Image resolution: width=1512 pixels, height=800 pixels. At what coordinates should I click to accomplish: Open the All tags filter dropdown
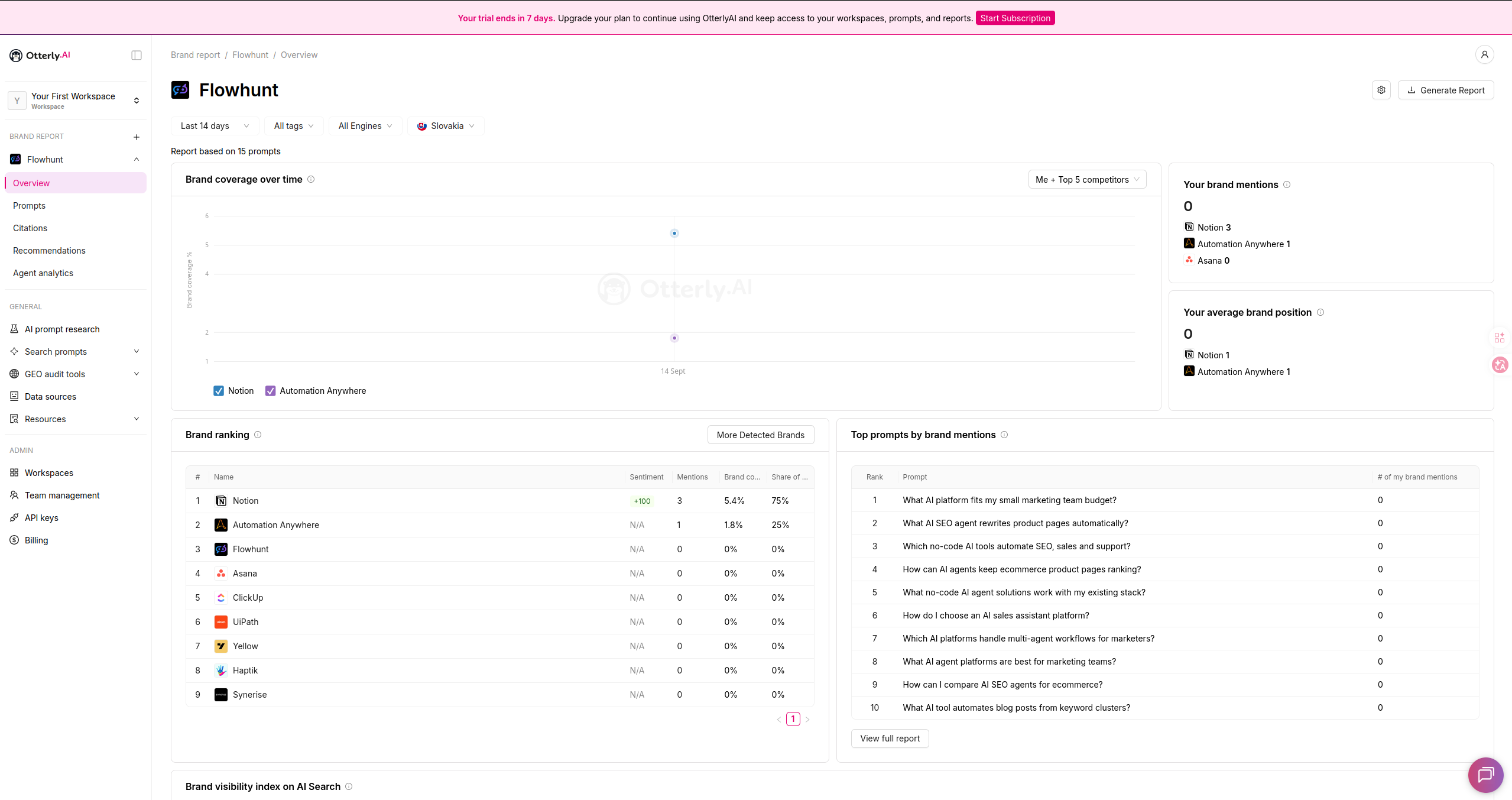294,126
